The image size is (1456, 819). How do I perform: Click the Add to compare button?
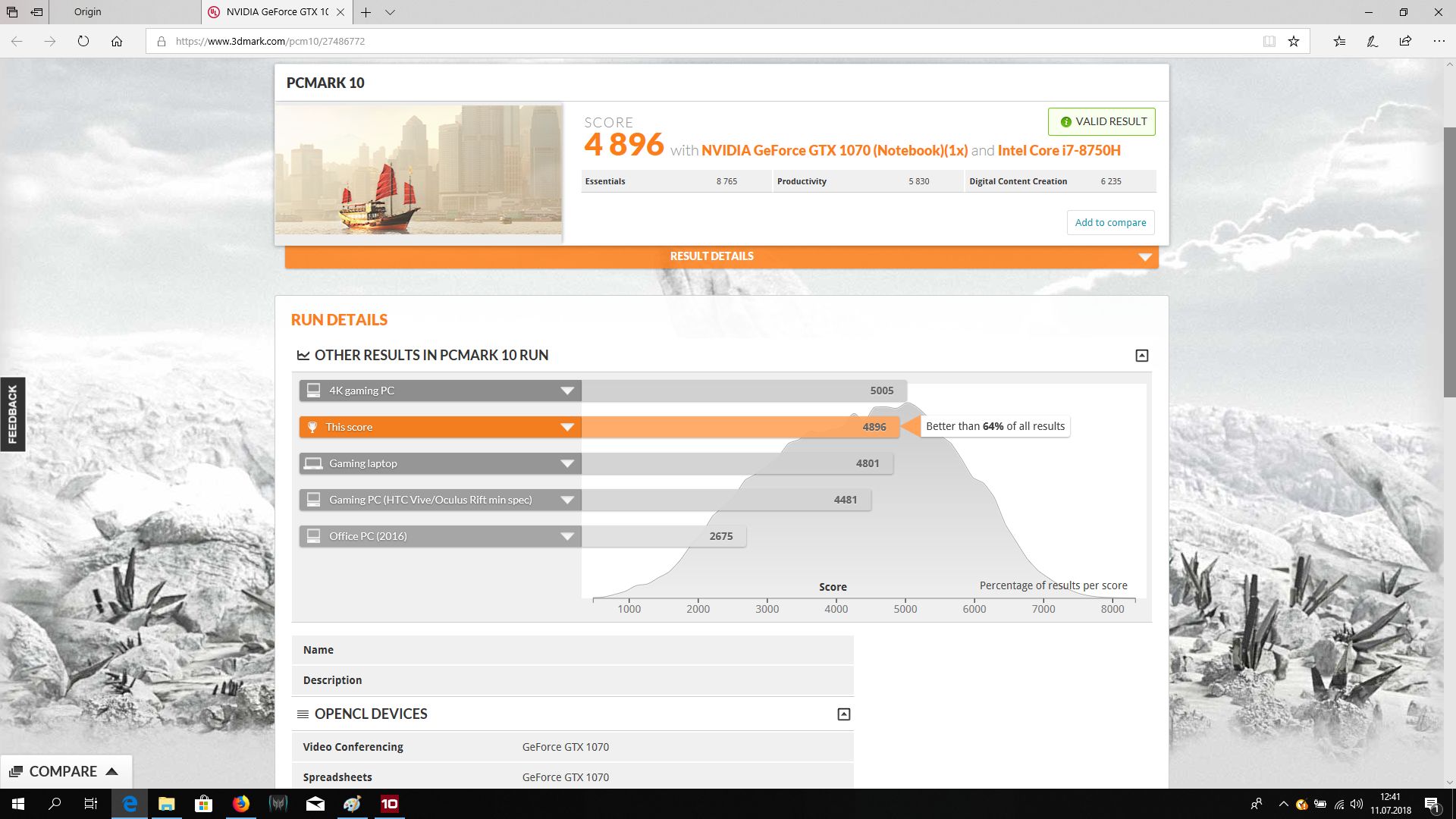click(1110, 222)
